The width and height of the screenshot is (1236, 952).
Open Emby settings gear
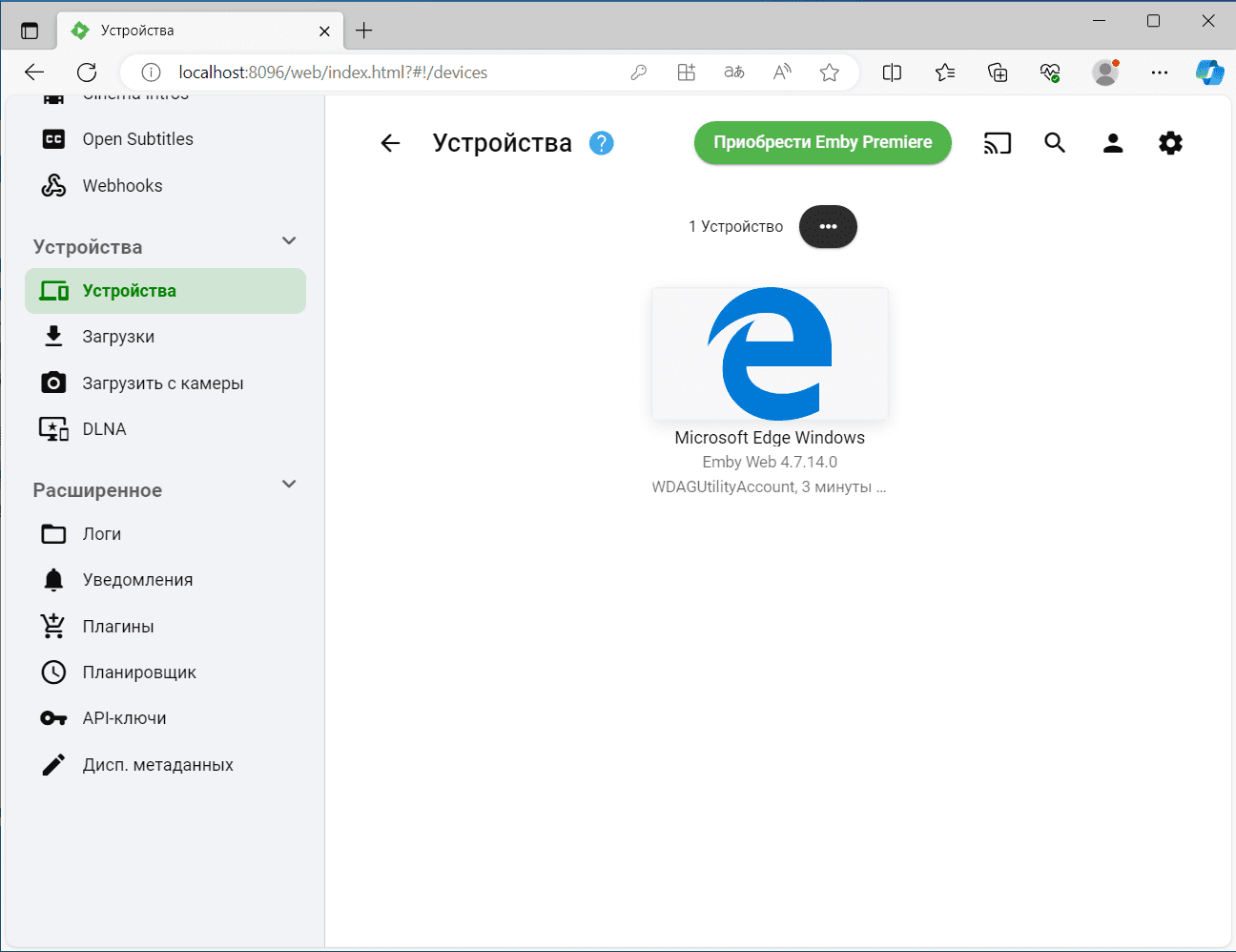tap(1170, 143)
